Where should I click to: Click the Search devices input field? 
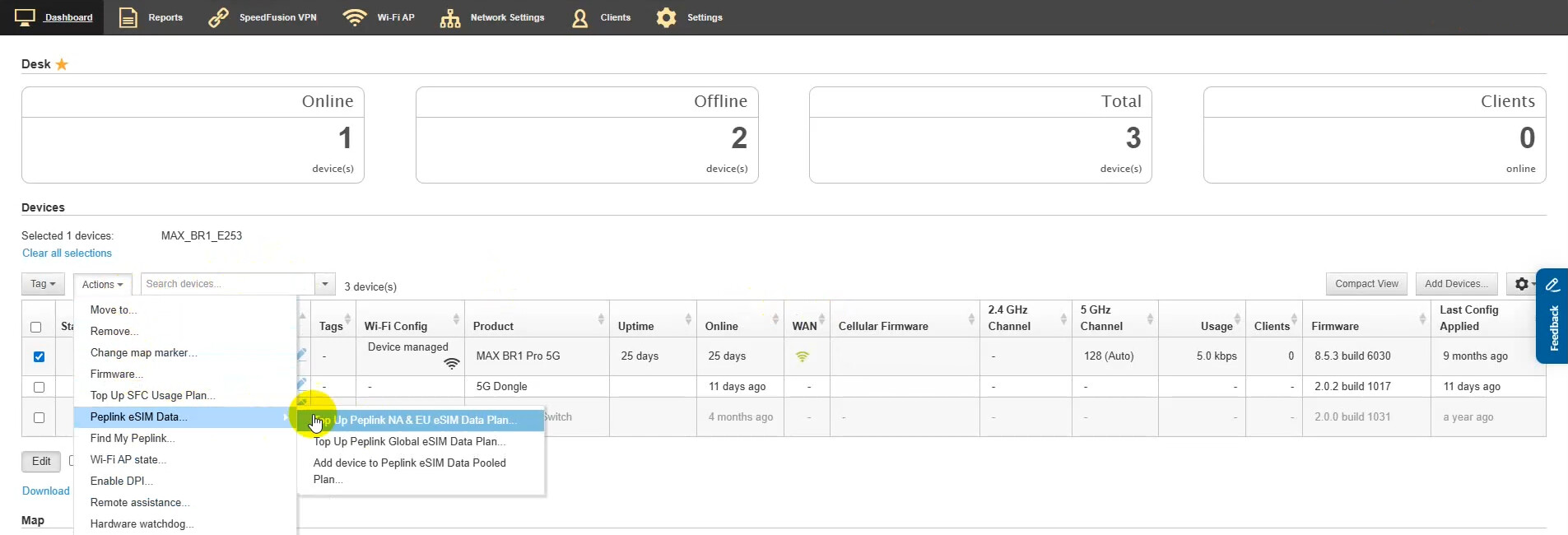[227, 284]
